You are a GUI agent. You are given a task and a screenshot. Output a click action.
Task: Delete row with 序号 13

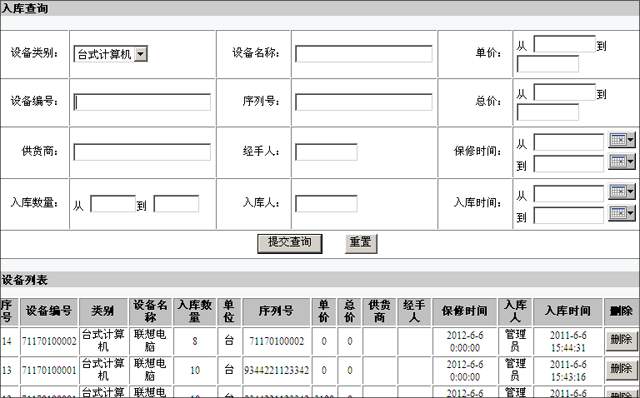pos(621,370)
